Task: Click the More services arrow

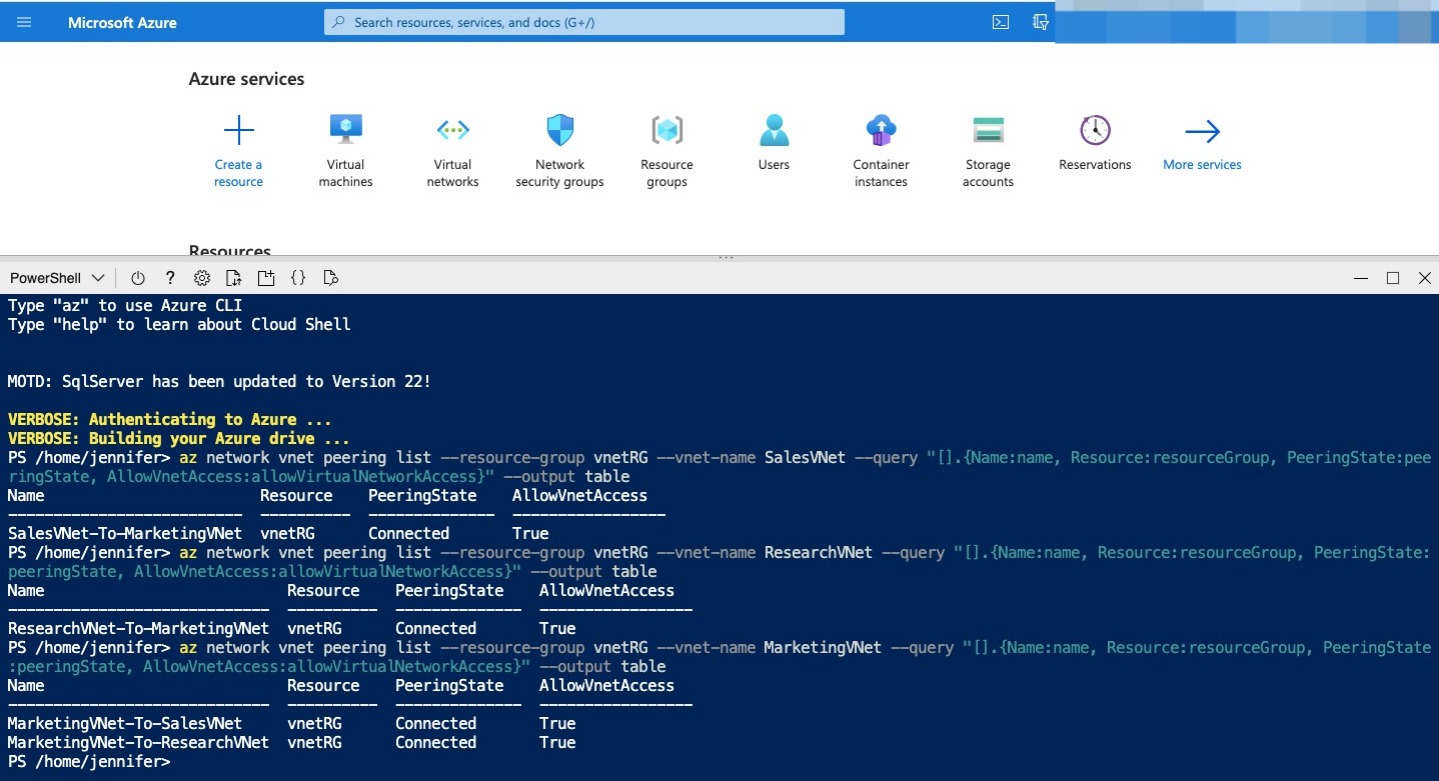Action: click(1202, 131)
